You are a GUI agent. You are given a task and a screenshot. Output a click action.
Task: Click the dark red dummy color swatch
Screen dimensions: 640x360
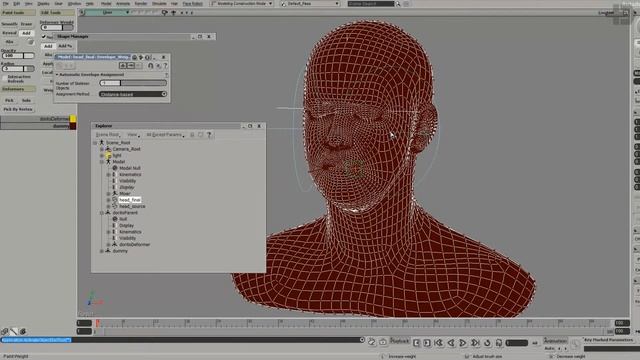point(73,126)
